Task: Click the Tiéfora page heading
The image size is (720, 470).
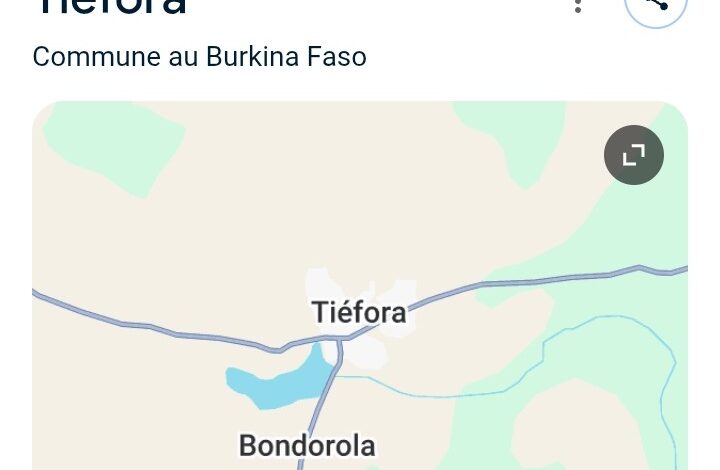Action: tap(112, 6)
